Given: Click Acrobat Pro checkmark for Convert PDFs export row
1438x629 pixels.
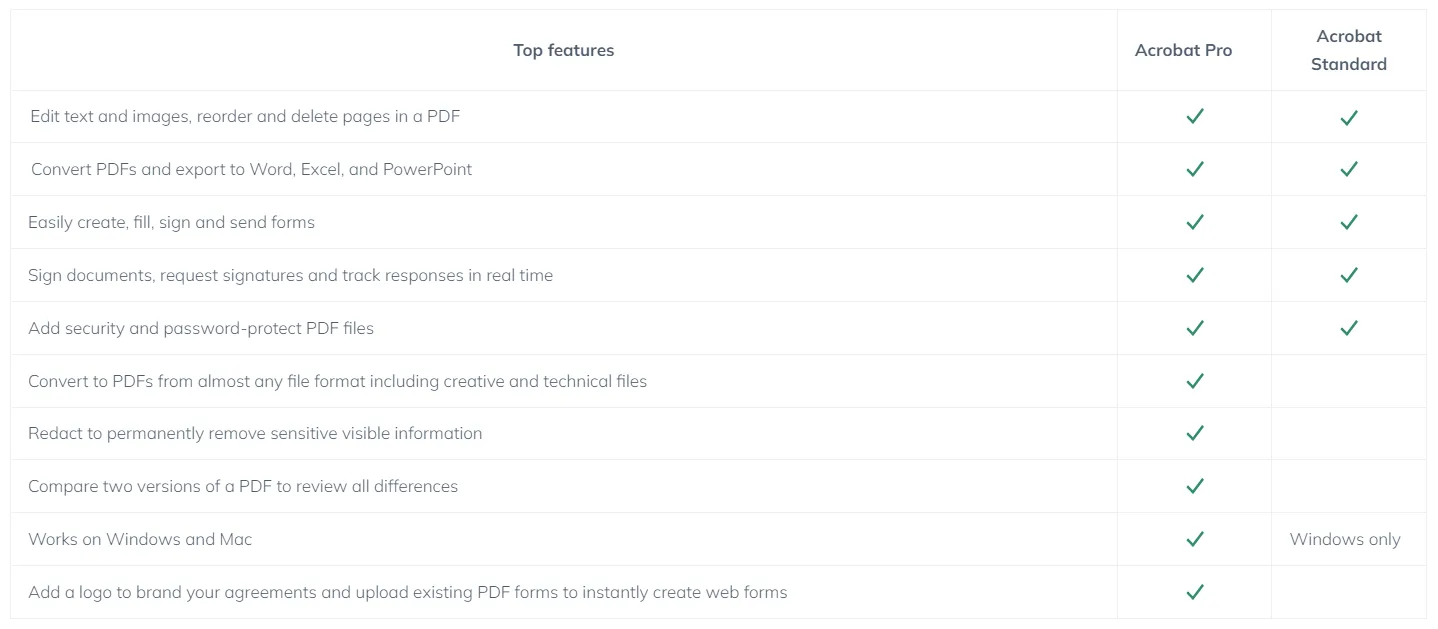Looking at the screenshot, I should coord(1194,170).
